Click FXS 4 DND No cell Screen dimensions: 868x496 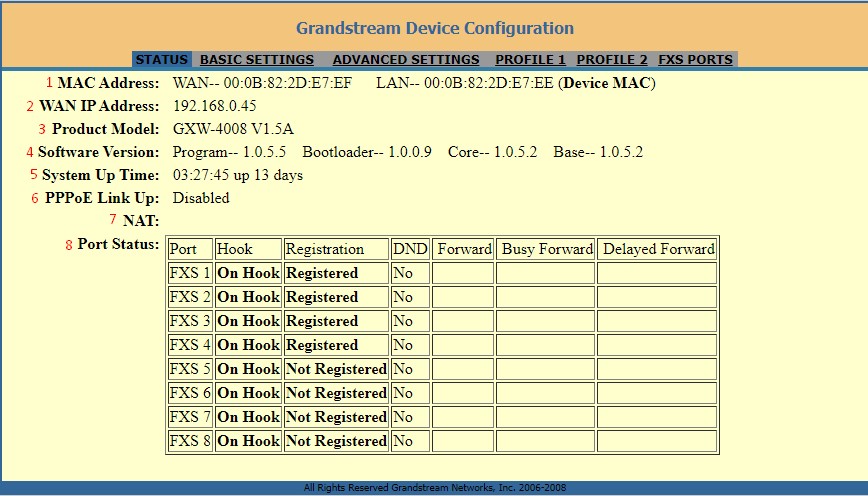(x=410, y=345)
